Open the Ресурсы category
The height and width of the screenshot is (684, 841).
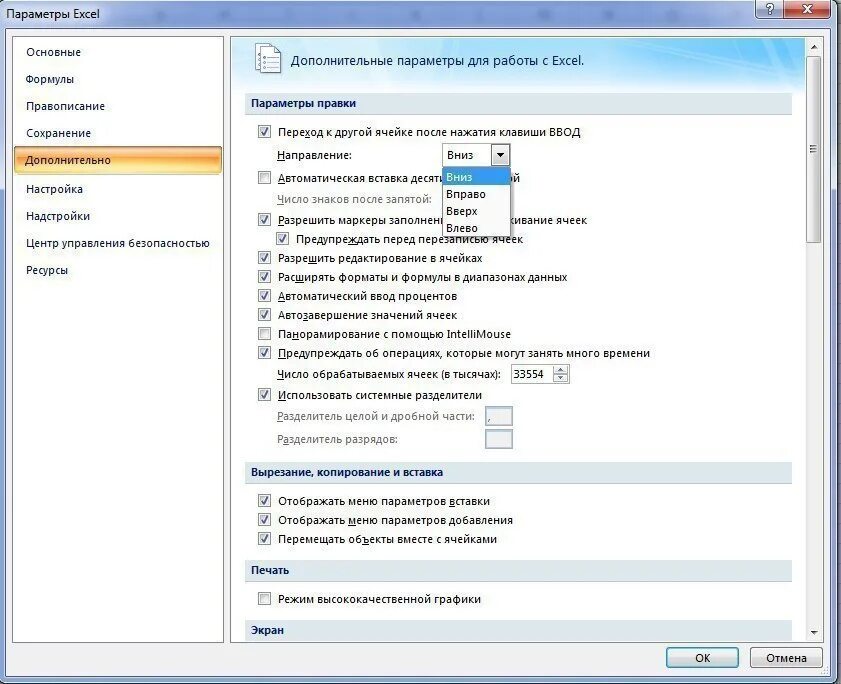[x=47, y=270]
